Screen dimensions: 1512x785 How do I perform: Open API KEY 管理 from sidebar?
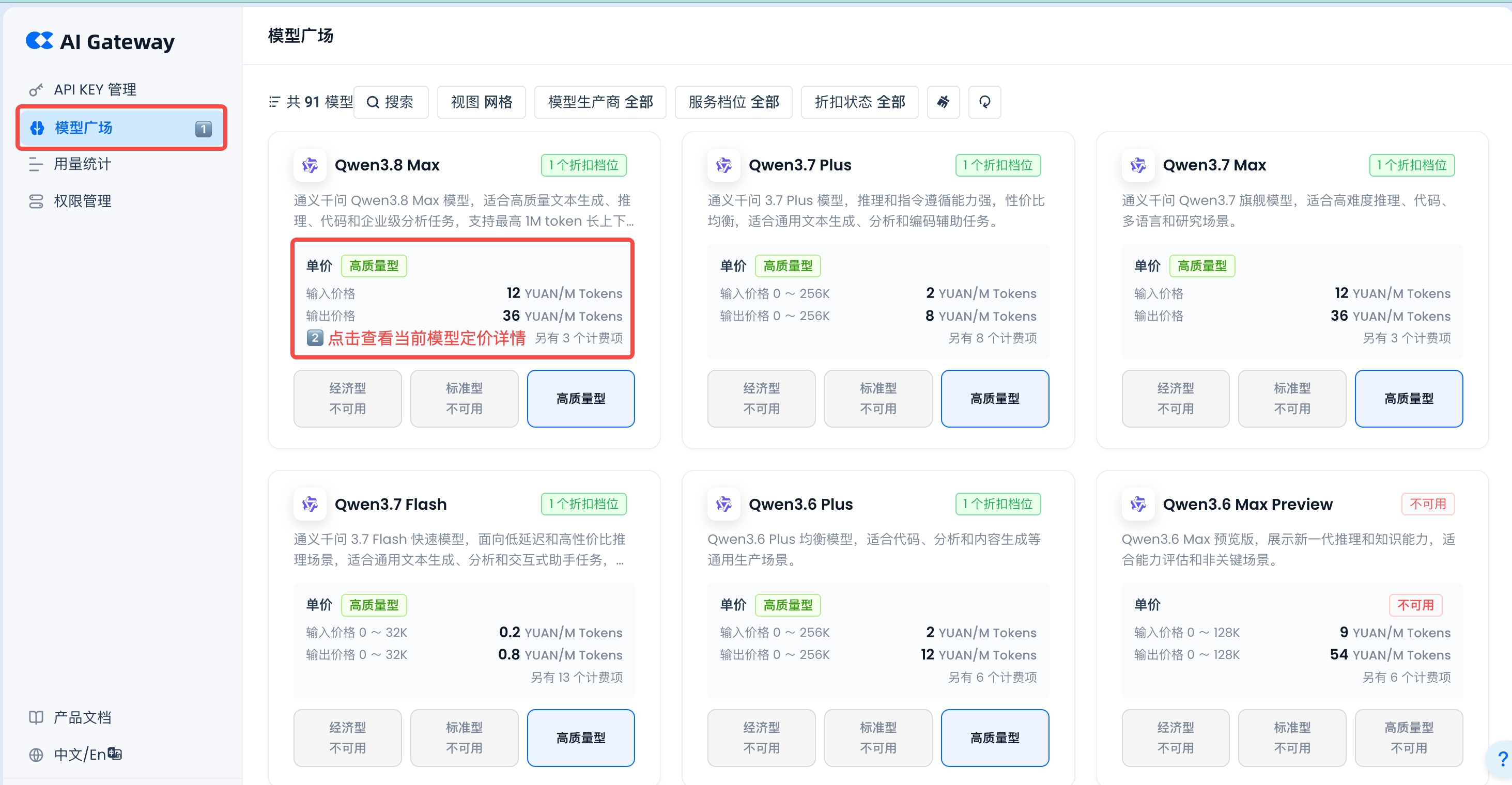pyautogui.click(x=121, y=90)
